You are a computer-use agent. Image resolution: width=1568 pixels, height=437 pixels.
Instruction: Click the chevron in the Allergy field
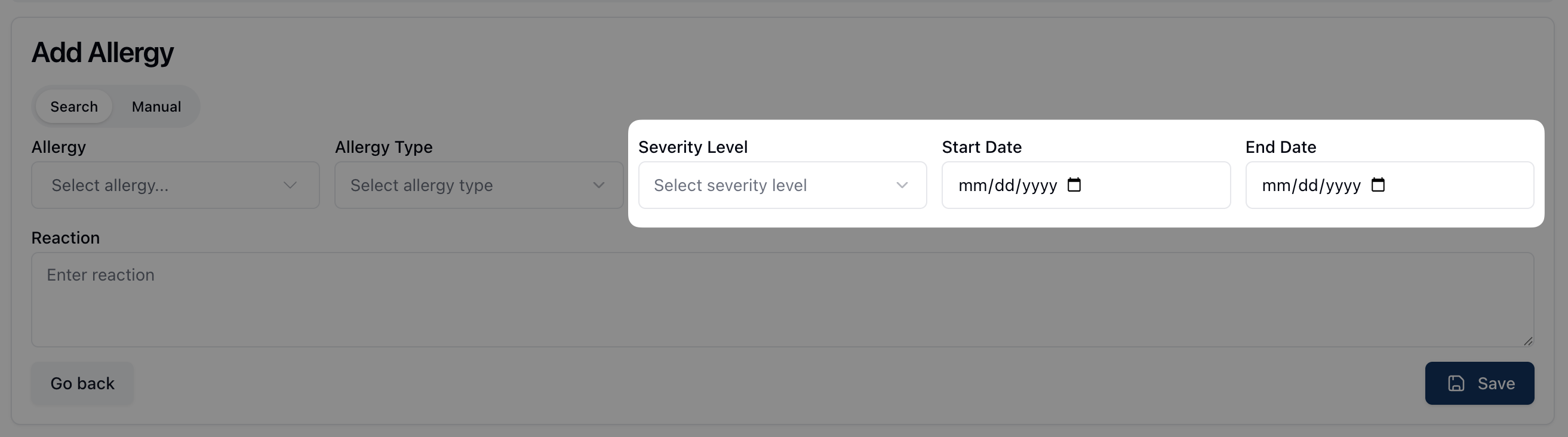click(x=290, y=185)
